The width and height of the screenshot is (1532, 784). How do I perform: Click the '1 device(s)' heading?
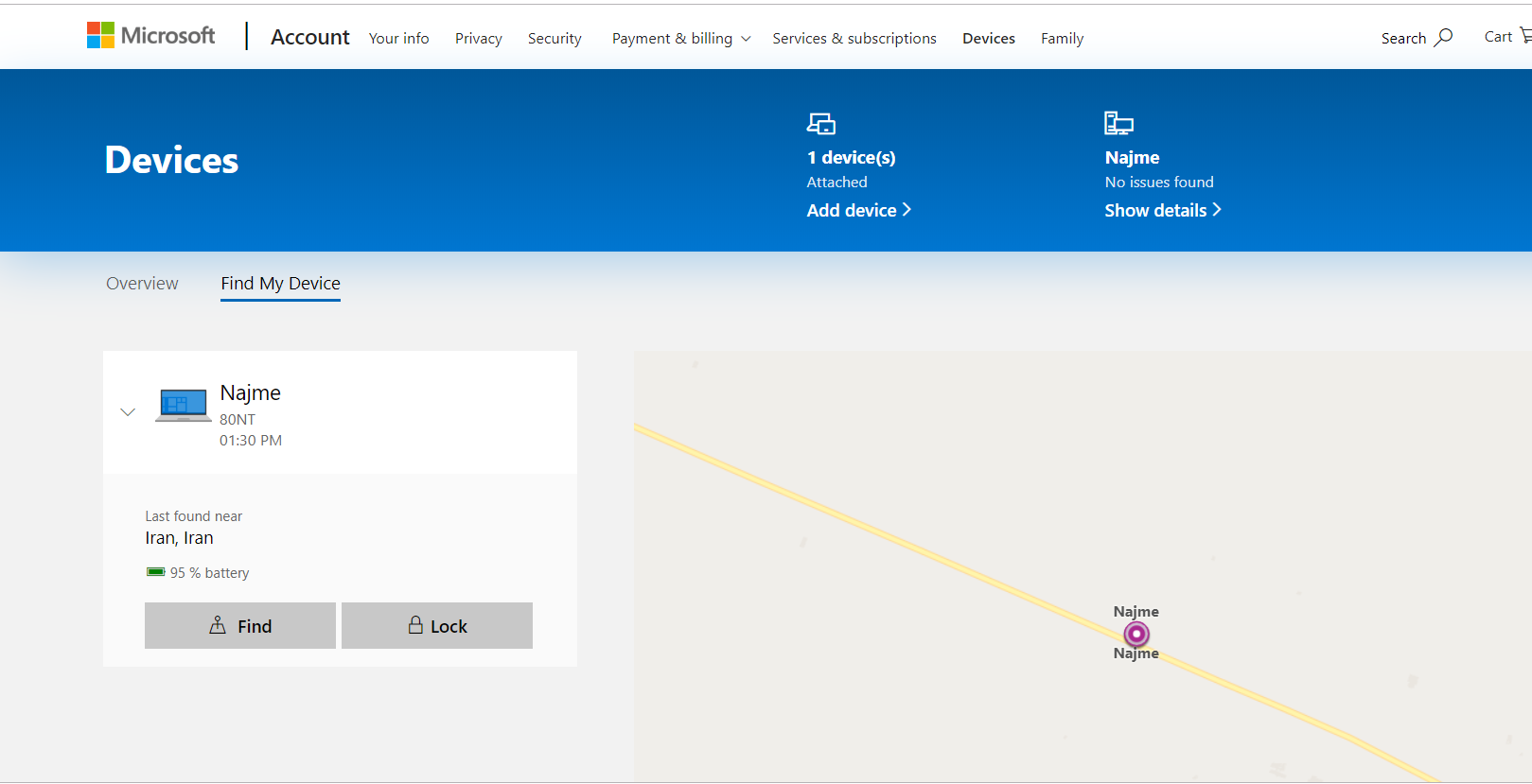click(x=851, y=157)
